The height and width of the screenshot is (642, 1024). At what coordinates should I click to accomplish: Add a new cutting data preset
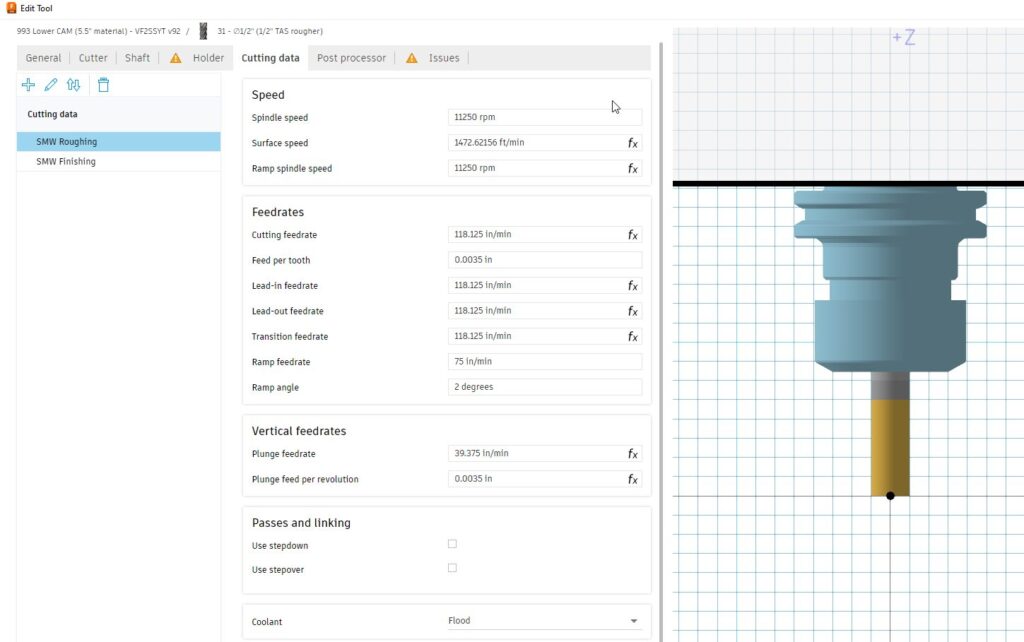tap(28, 85)
